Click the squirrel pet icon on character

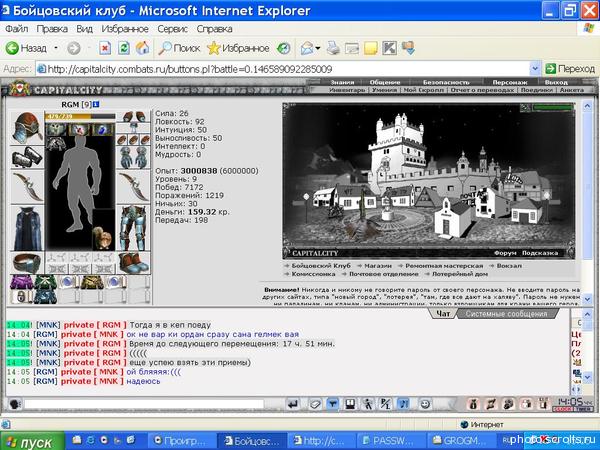(x=104, y=238)
